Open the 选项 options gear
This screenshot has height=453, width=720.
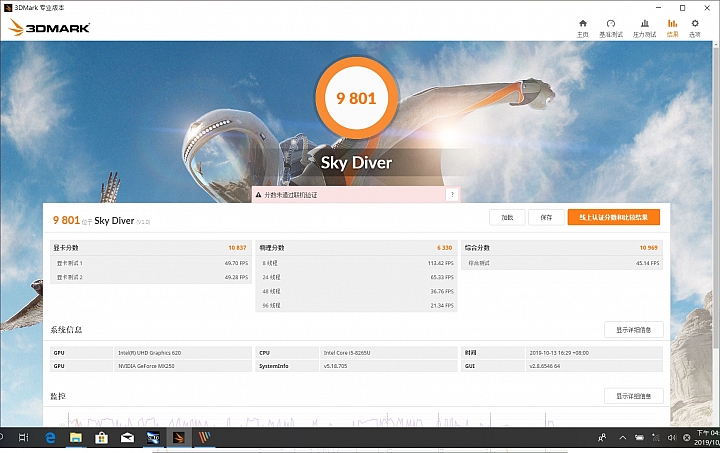pos(695,28)
